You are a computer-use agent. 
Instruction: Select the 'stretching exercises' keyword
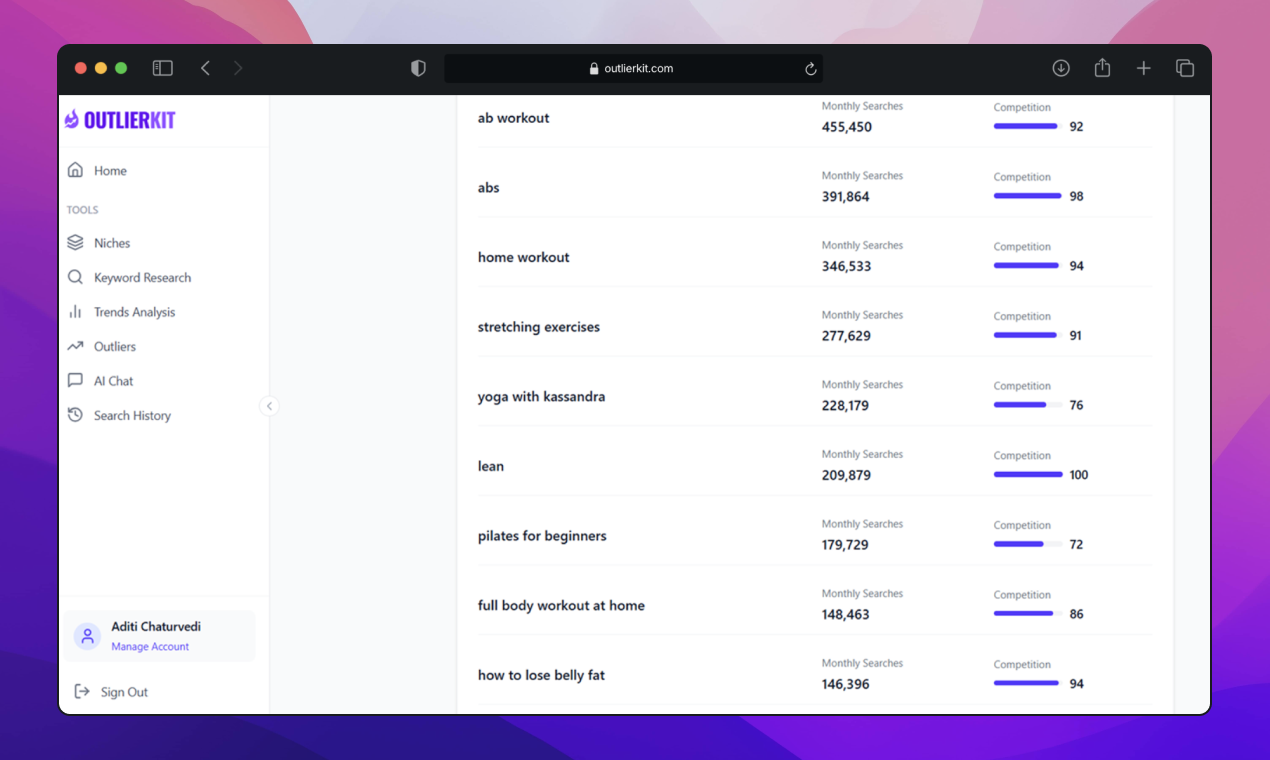[539, 327]
